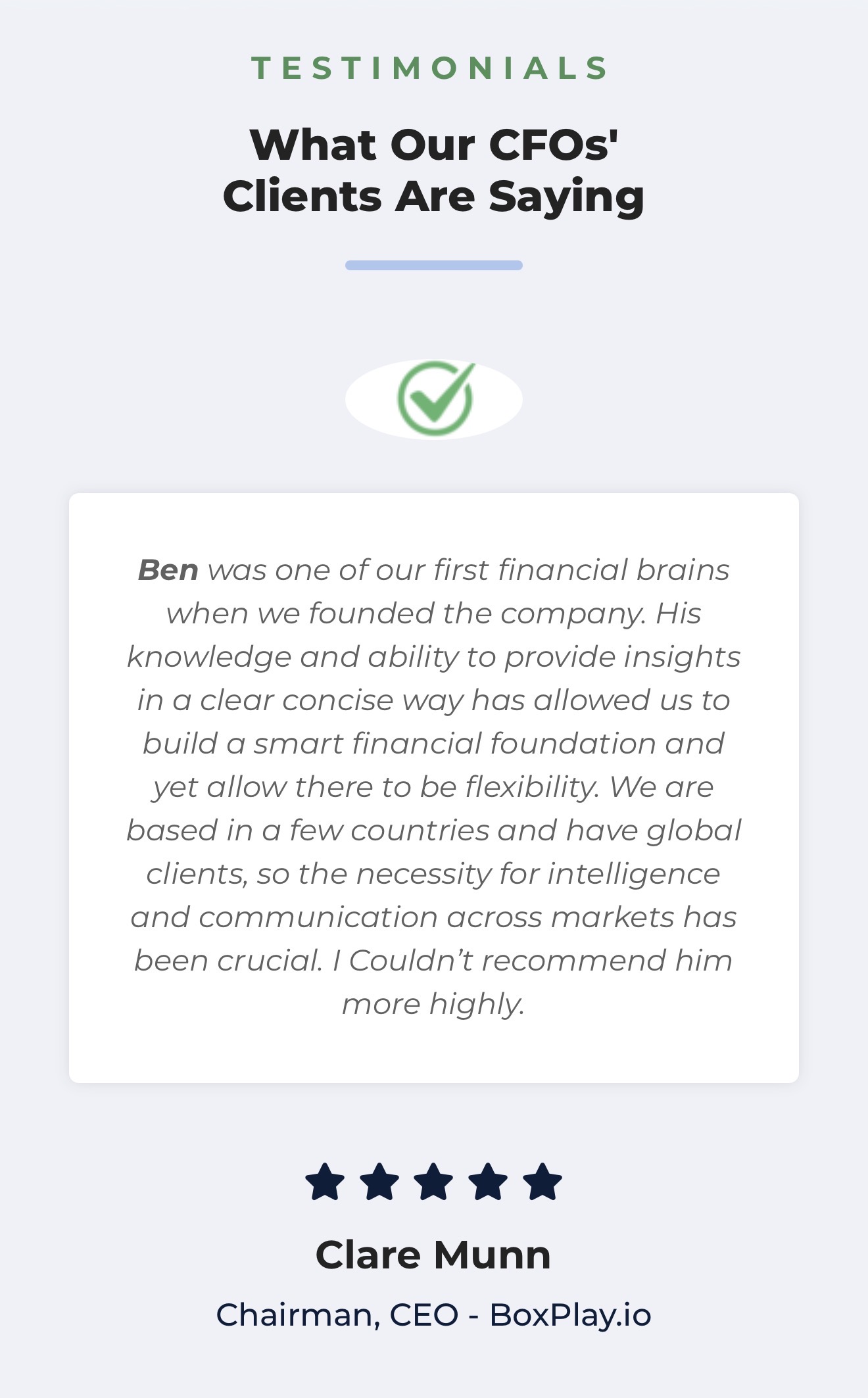Tap the word "intelligence" in the testimonial
The image size is (868, 1398).
point(633,874)
